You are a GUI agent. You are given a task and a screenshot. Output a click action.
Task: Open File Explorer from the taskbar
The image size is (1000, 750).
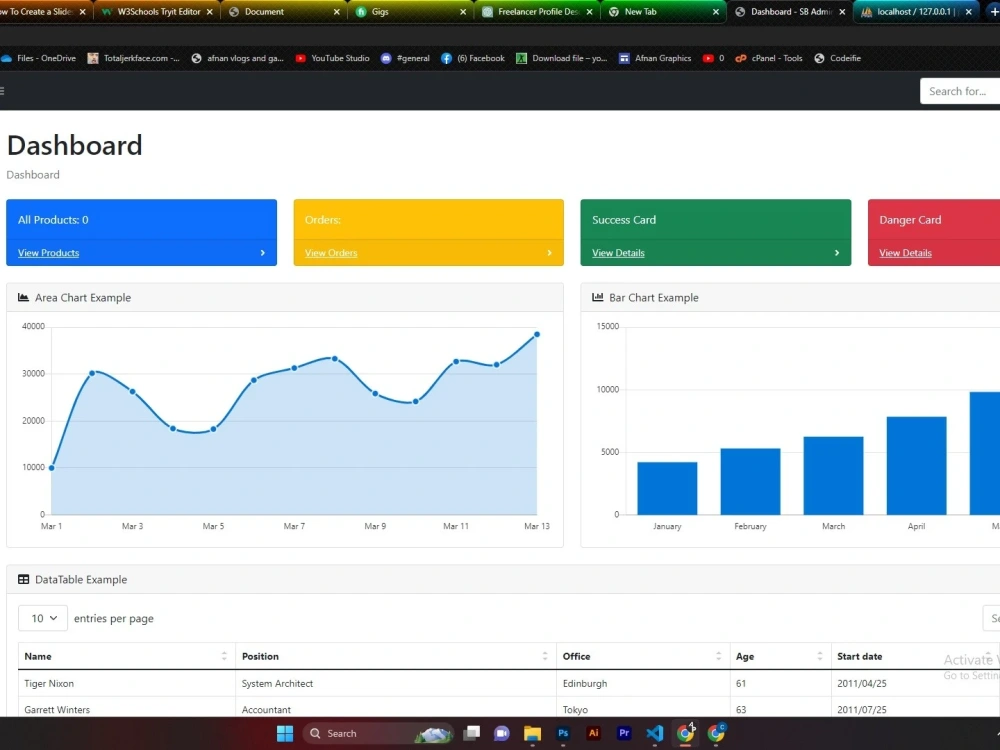point(533,733)
